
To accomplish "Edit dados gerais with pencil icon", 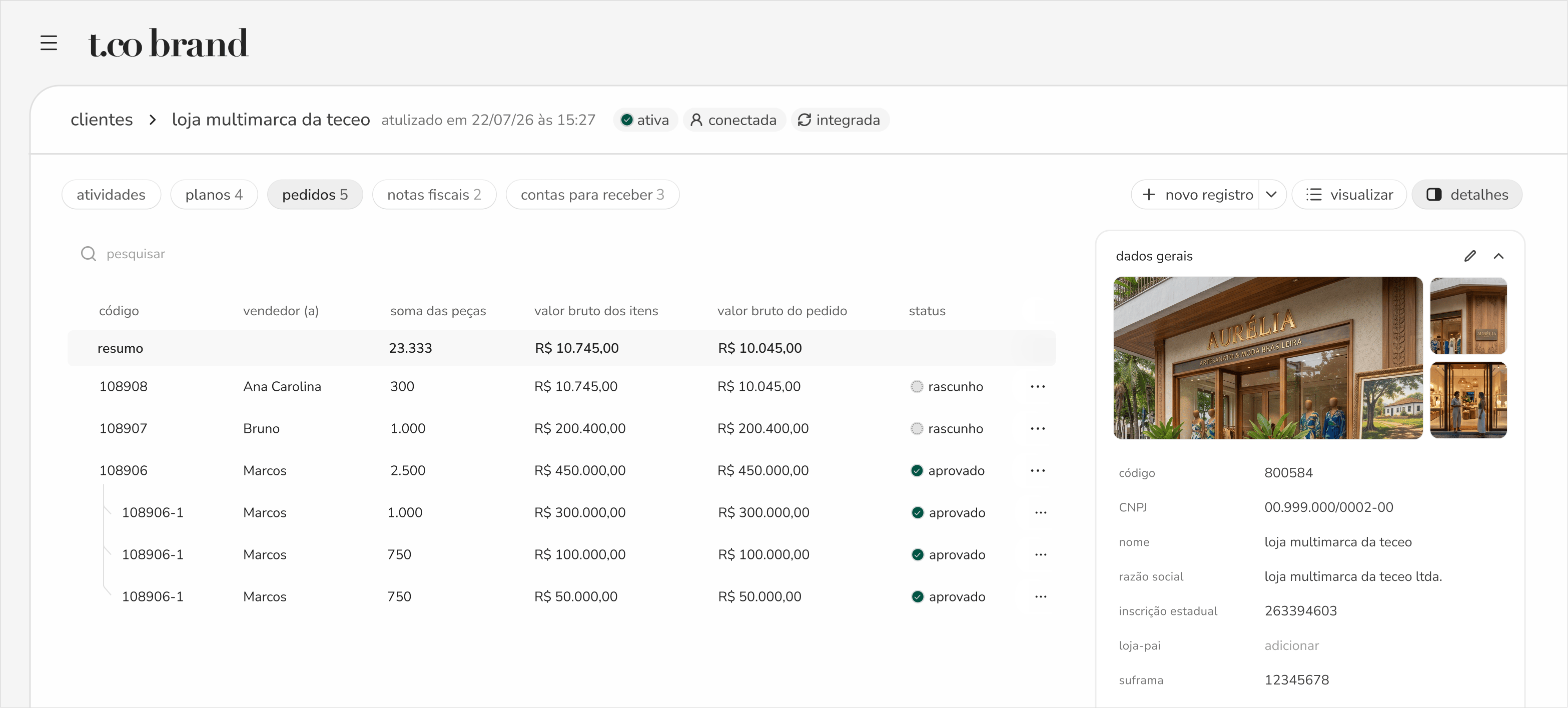I will click(1470, 256).
